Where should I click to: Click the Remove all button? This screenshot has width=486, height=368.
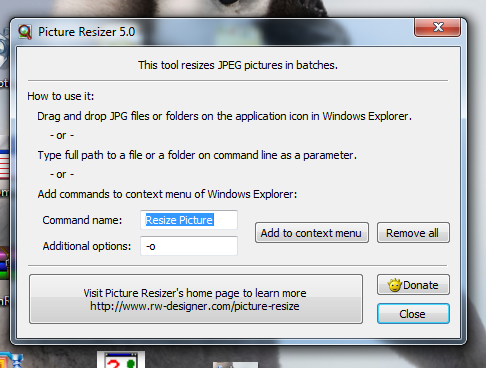click(x=413, y=233)
